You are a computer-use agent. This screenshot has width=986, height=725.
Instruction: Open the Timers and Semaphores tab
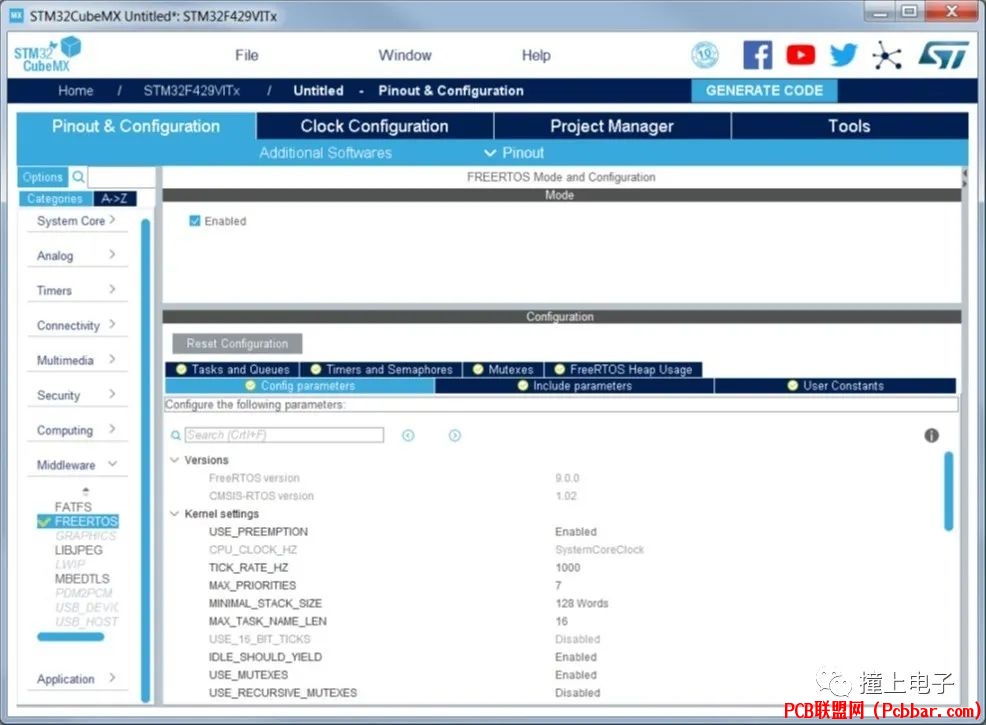(382, 369)
